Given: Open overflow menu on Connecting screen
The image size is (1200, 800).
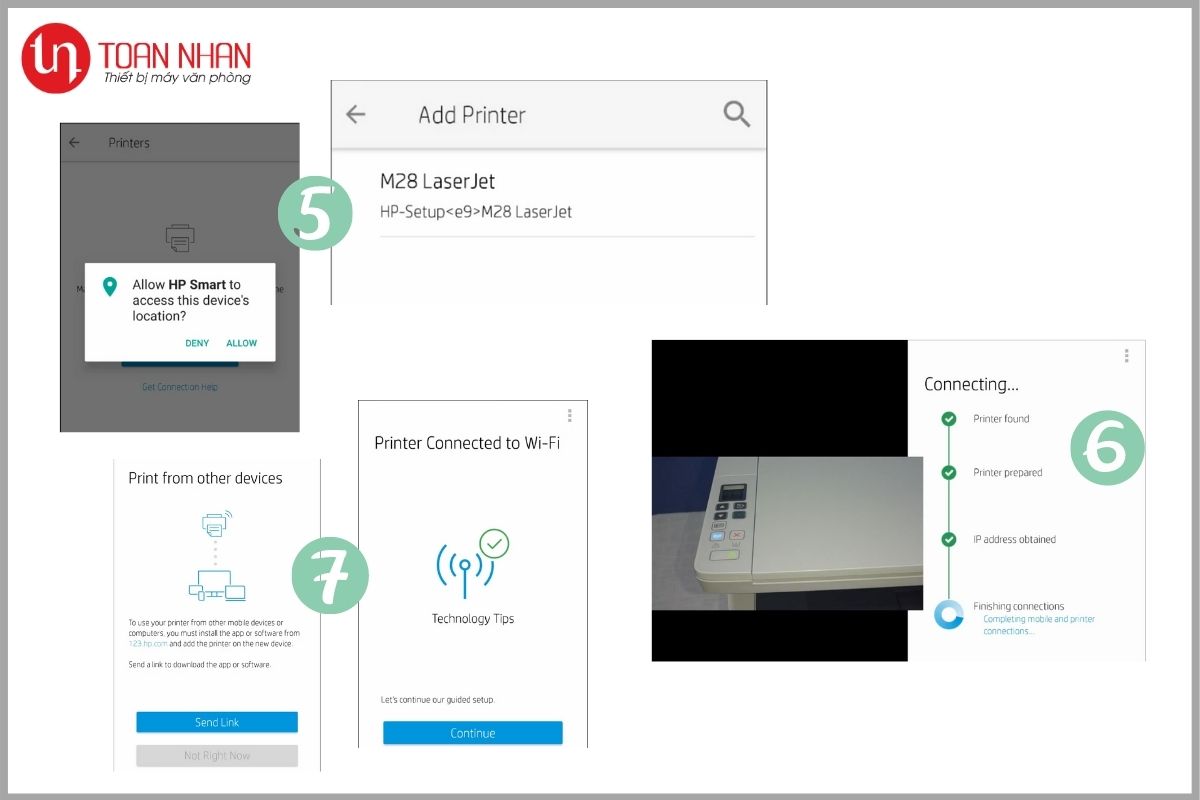Looking at the screenshot, I should [x=1127, y=355].
